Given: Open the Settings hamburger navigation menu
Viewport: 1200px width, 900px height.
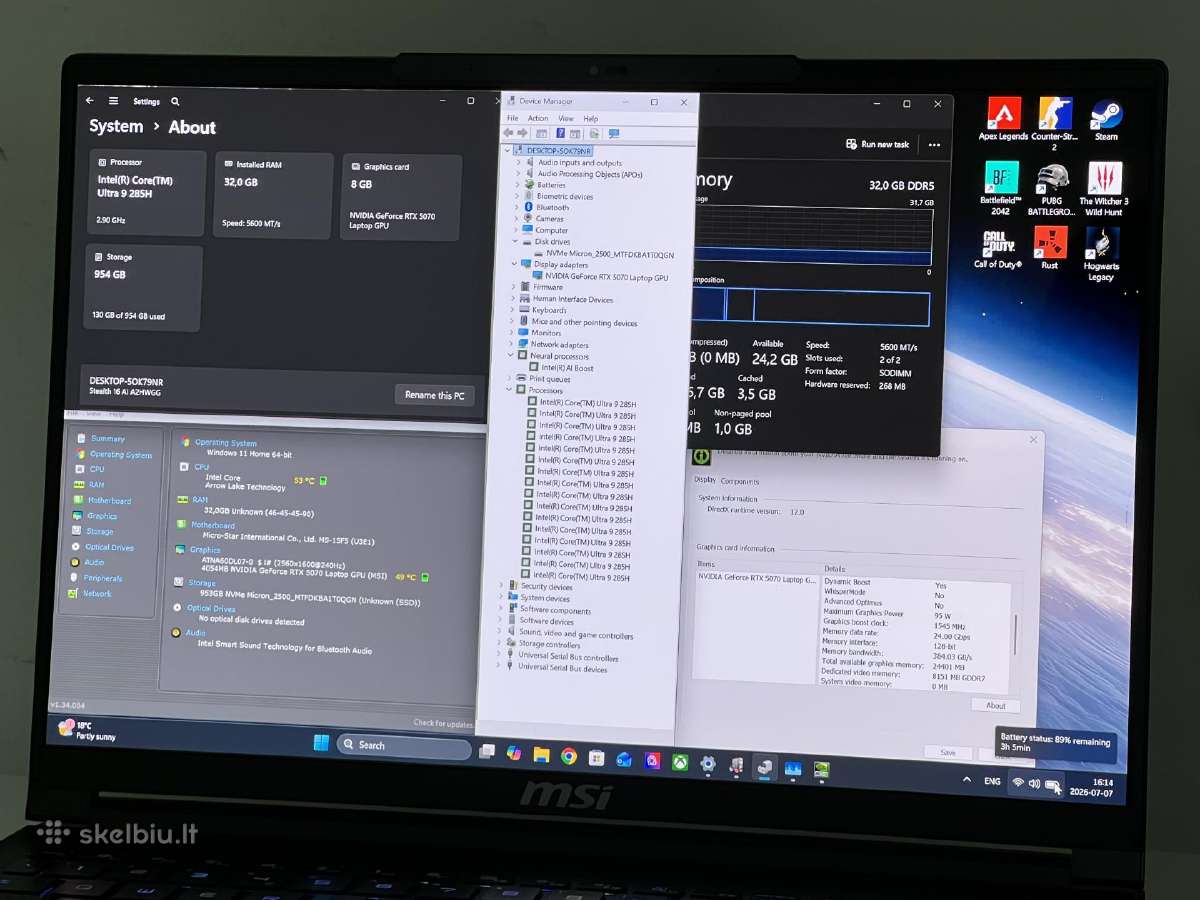Looking at the screenshot, I should 113,101.
